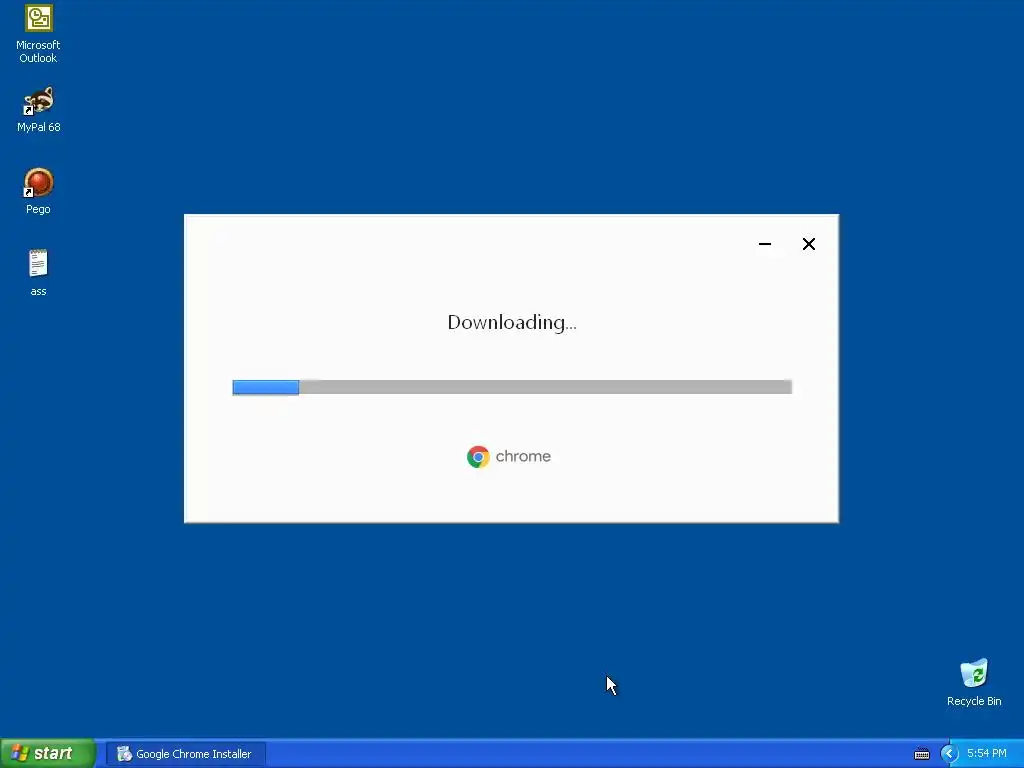Click the Chrome logo in installer

(x=478, y=456)
